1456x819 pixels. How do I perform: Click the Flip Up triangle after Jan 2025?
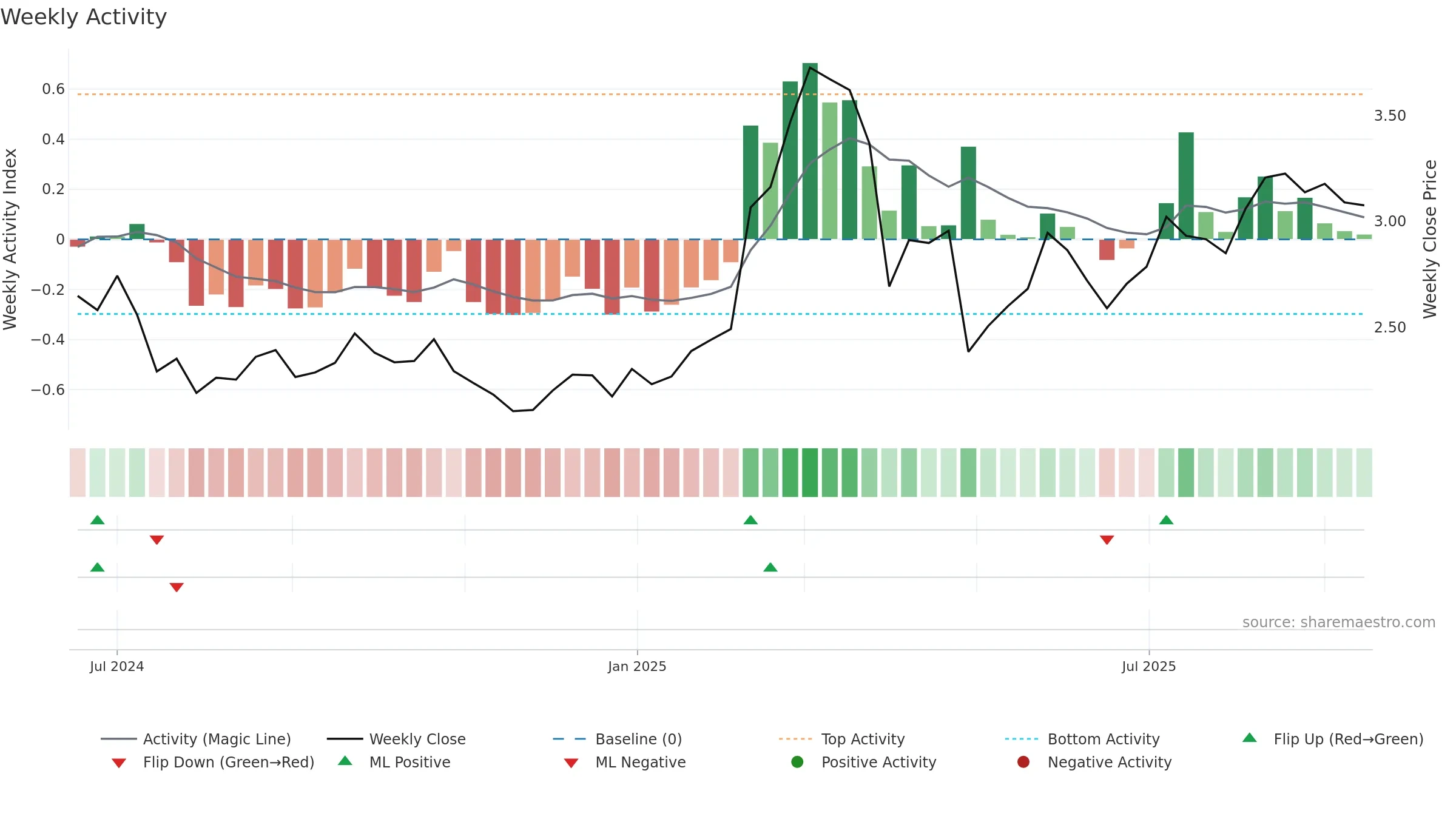tap(750, 520)
